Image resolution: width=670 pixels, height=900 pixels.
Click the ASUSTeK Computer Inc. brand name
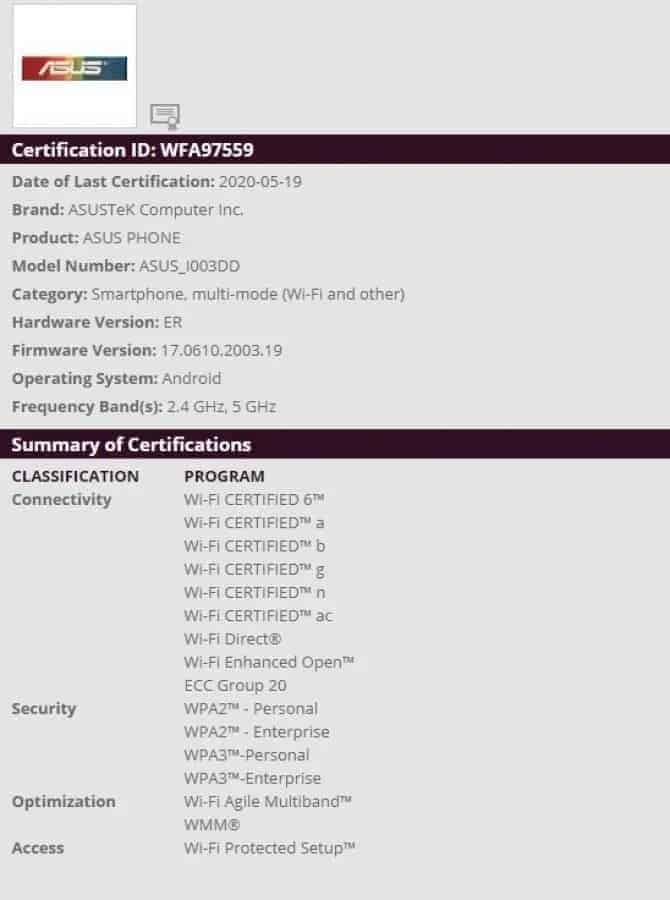click(155, 210)
